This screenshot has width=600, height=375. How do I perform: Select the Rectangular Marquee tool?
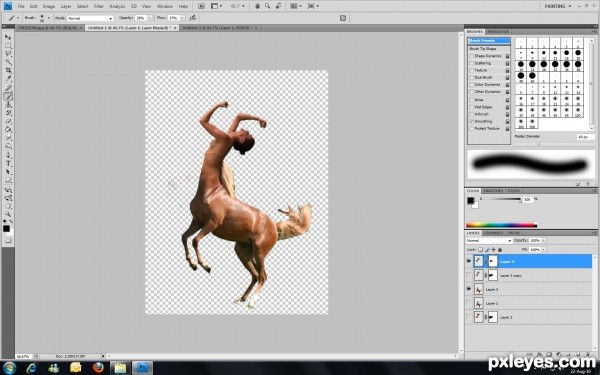click(x=8, y=46)
